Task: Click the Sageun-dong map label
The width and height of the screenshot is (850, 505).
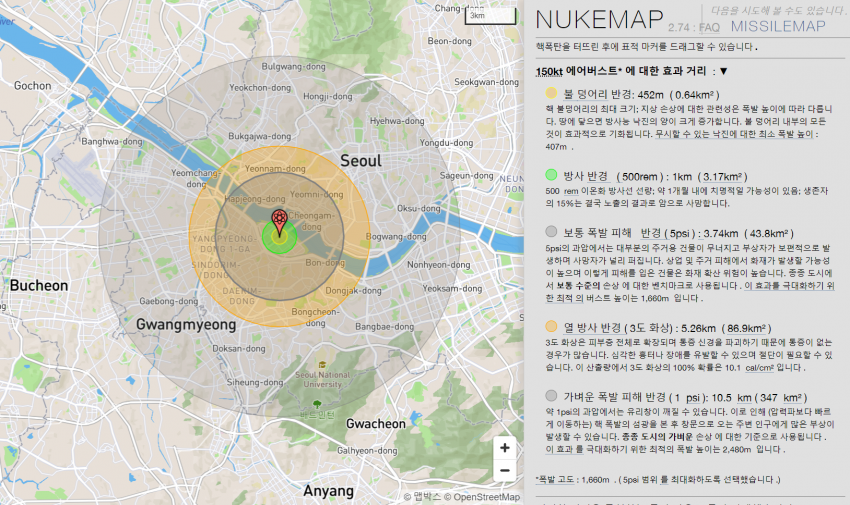Action: (467, 176)
